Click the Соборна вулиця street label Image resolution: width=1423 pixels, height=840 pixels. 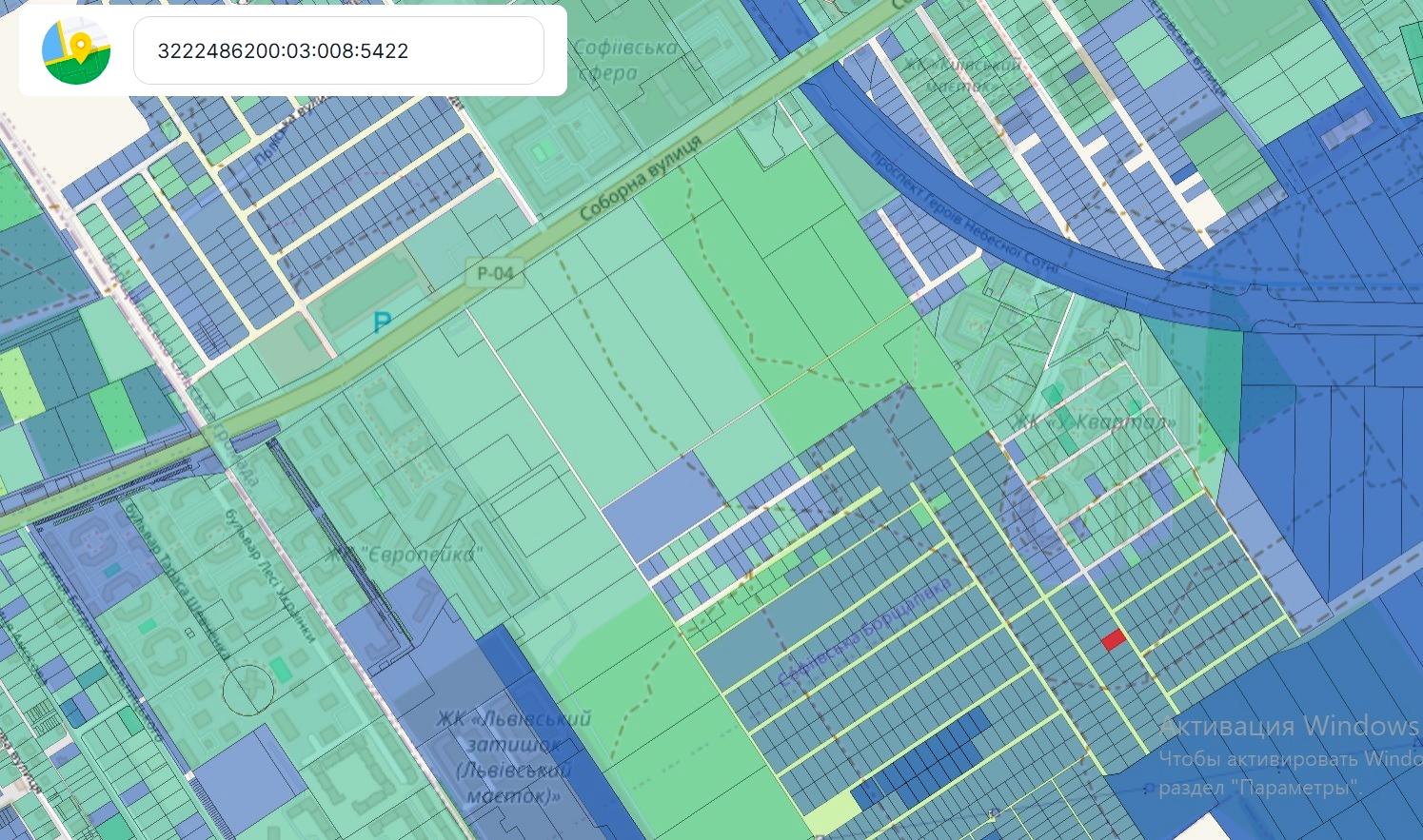pos(640,181)
